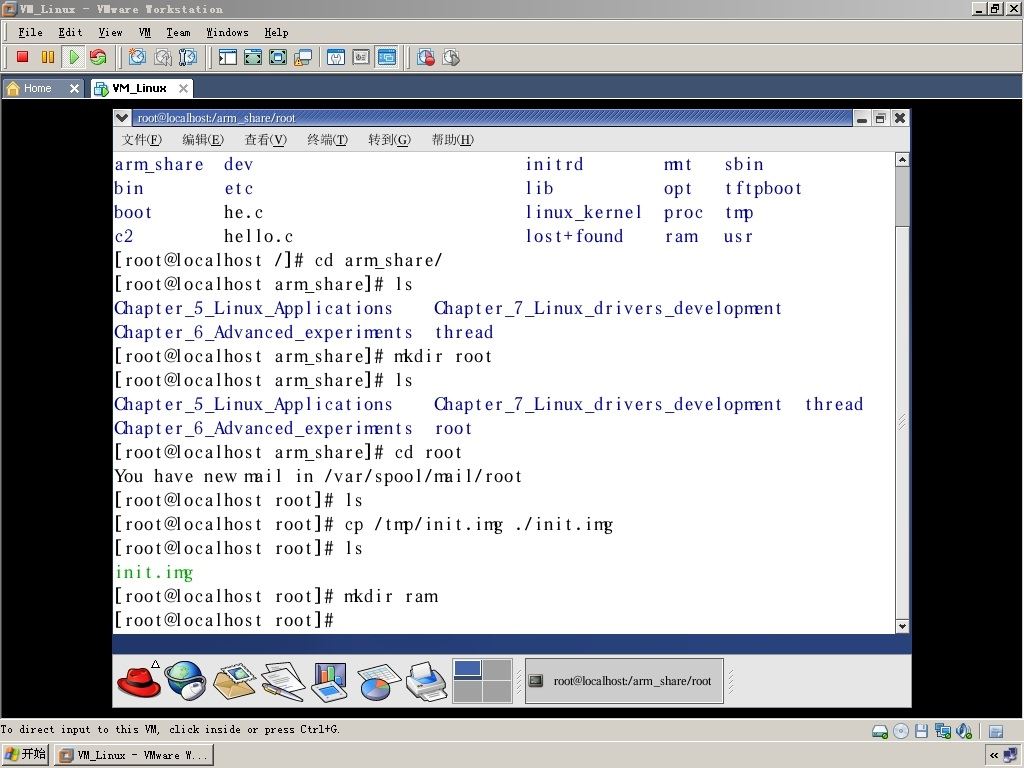Screen dimensions: 1024x768
Task: Suspend the virtual machine with pause icon
Action: 48,57
